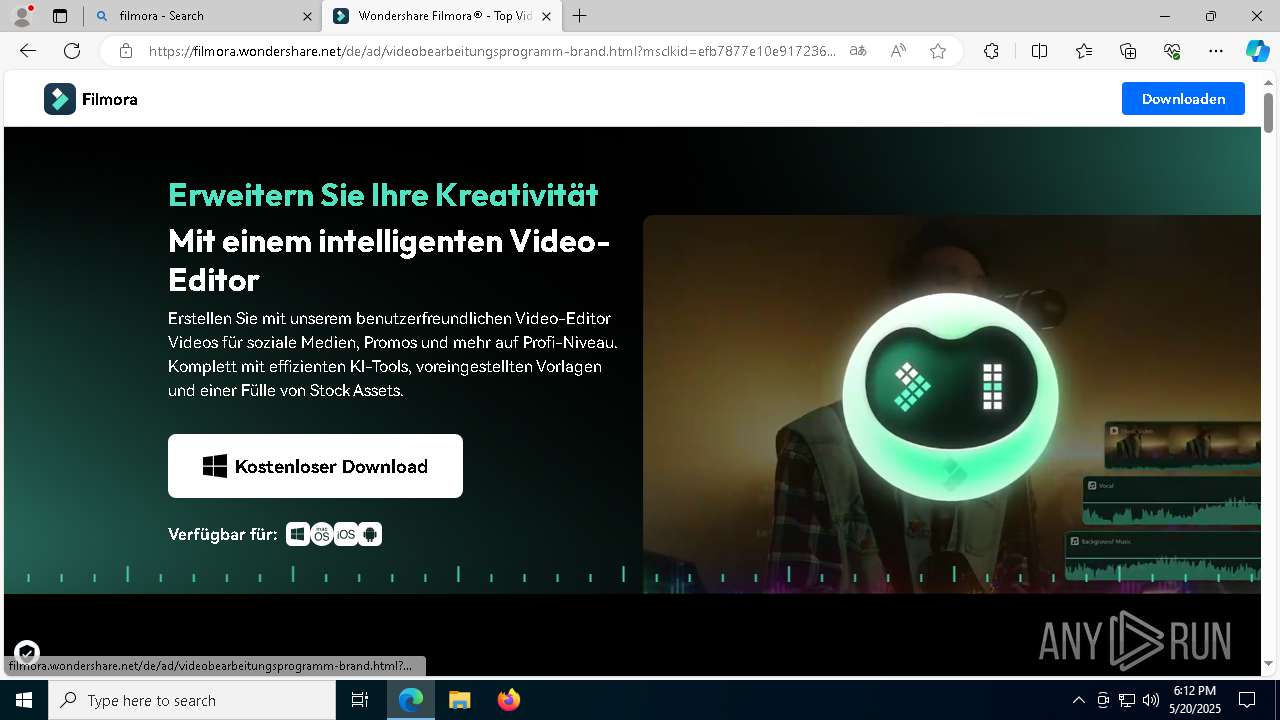This screenshot has width=1280, height=720.
Task: Click the taskbar clock showing 6:12 PM
Action: pyautogui.click(x=1195, y=700)
